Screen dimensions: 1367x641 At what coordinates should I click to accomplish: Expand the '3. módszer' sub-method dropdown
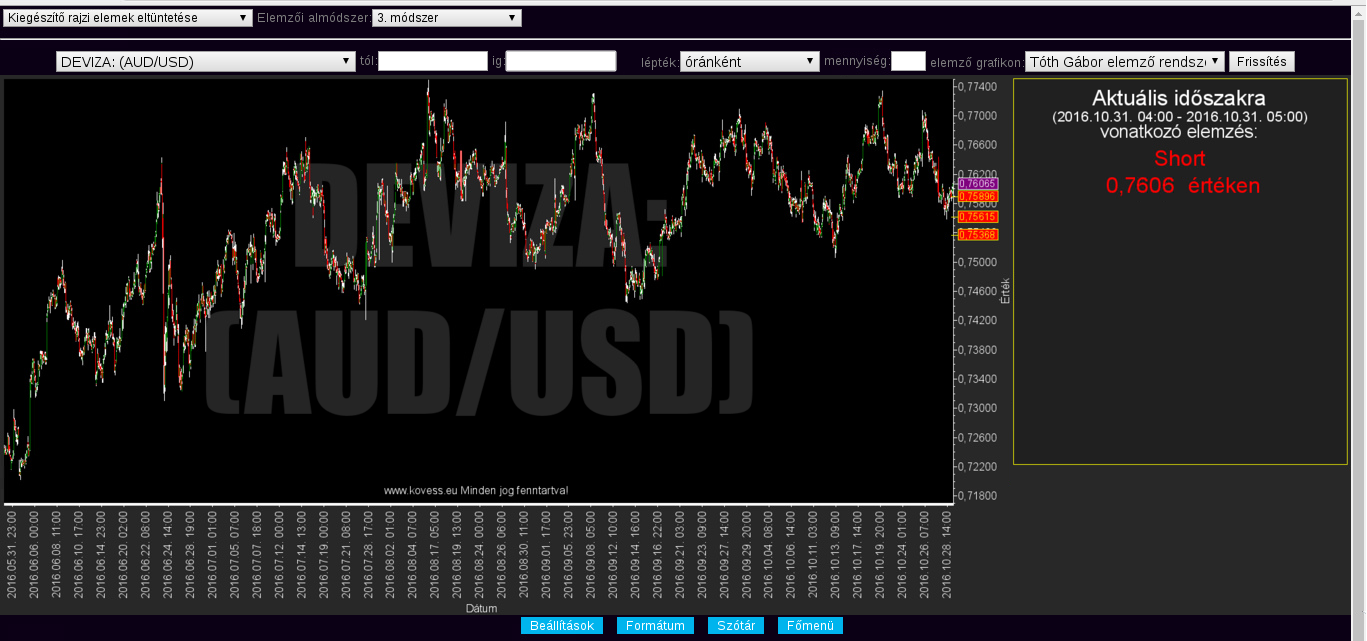(x=446, y=18)
